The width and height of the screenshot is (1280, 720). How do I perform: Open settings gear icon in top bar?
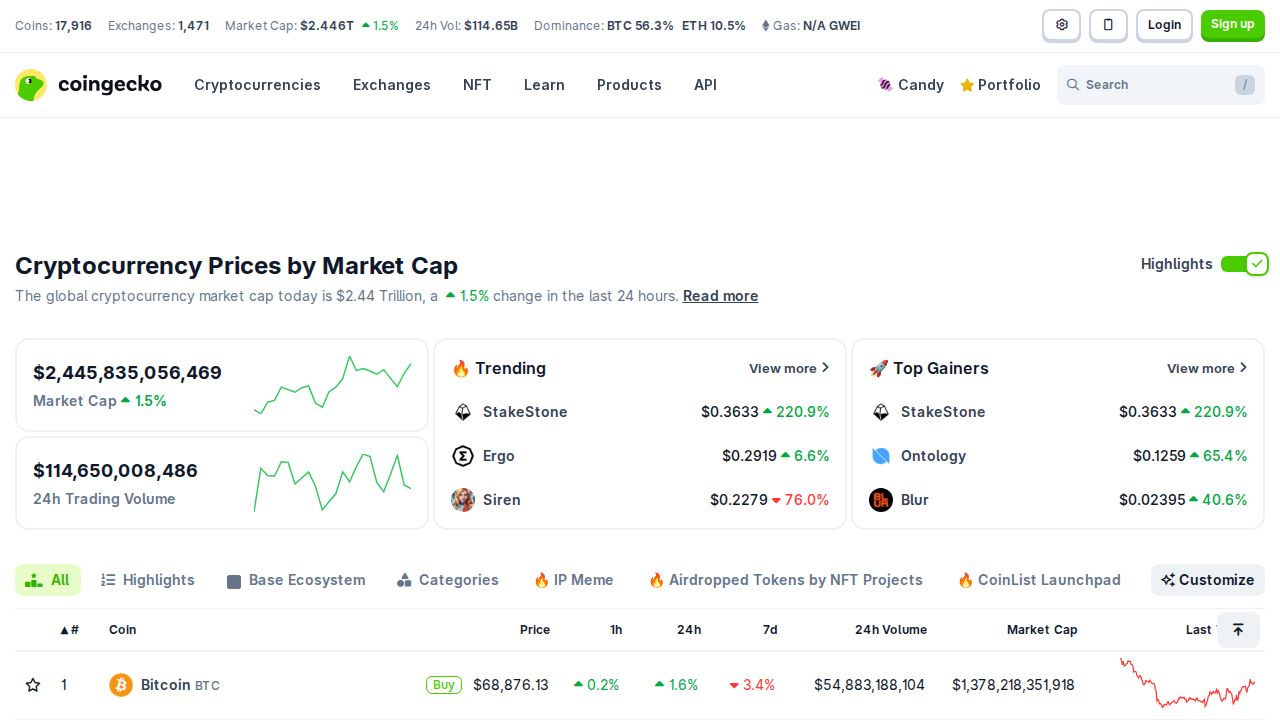point(1061,25)
